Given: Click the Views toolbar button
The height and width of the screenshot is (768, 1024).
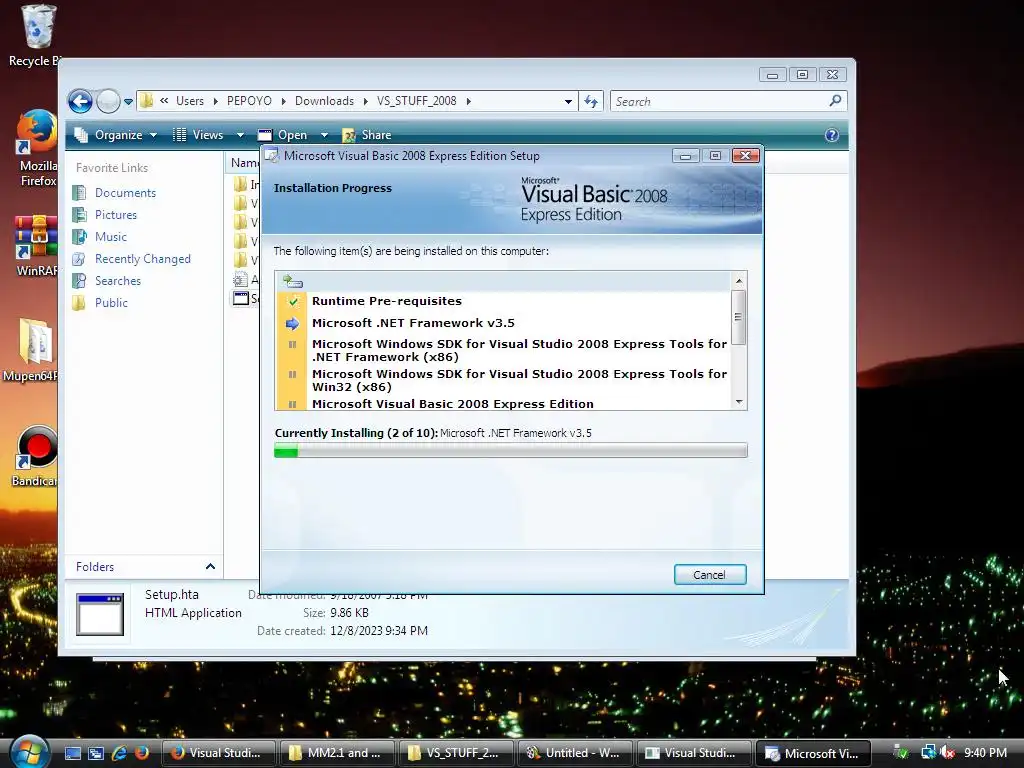Looking at the screenshot, I should (x=199, y=135).
